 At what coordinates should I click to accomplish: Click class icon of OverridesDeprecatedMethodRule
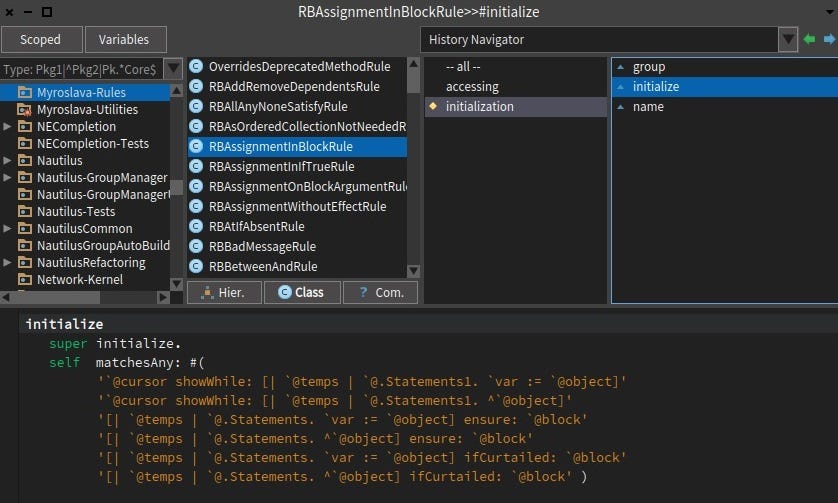[196, 66]
